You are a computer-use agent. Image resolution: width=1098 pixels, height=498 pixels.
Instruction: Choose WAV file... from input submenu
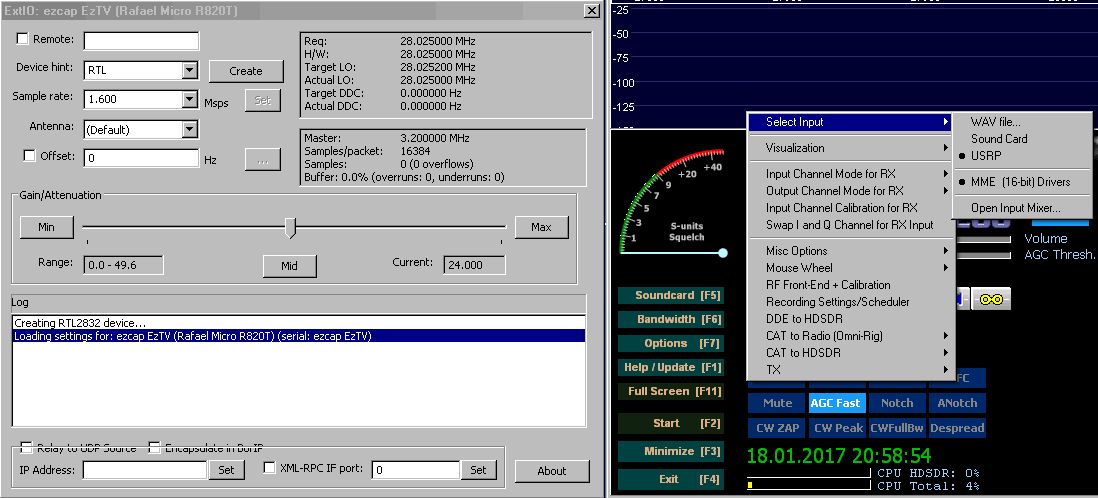pyautogui.click(x=995, y=122)
